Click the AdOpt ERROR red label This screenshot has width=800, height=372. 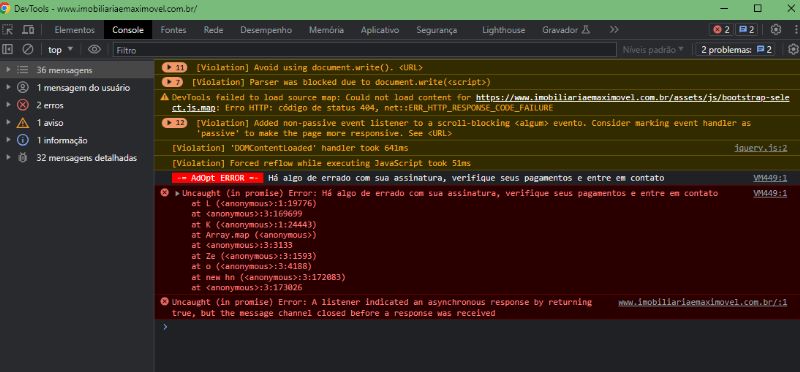point(218,178)
